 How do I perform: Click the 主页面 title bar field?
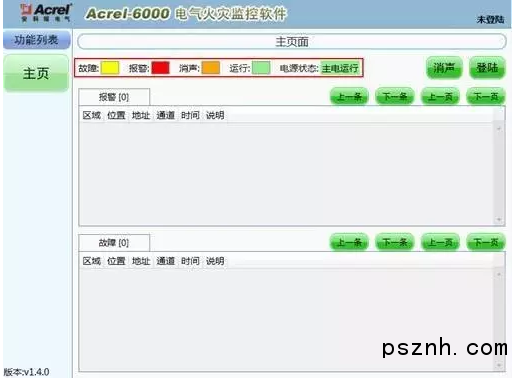[x=292, y=42]
